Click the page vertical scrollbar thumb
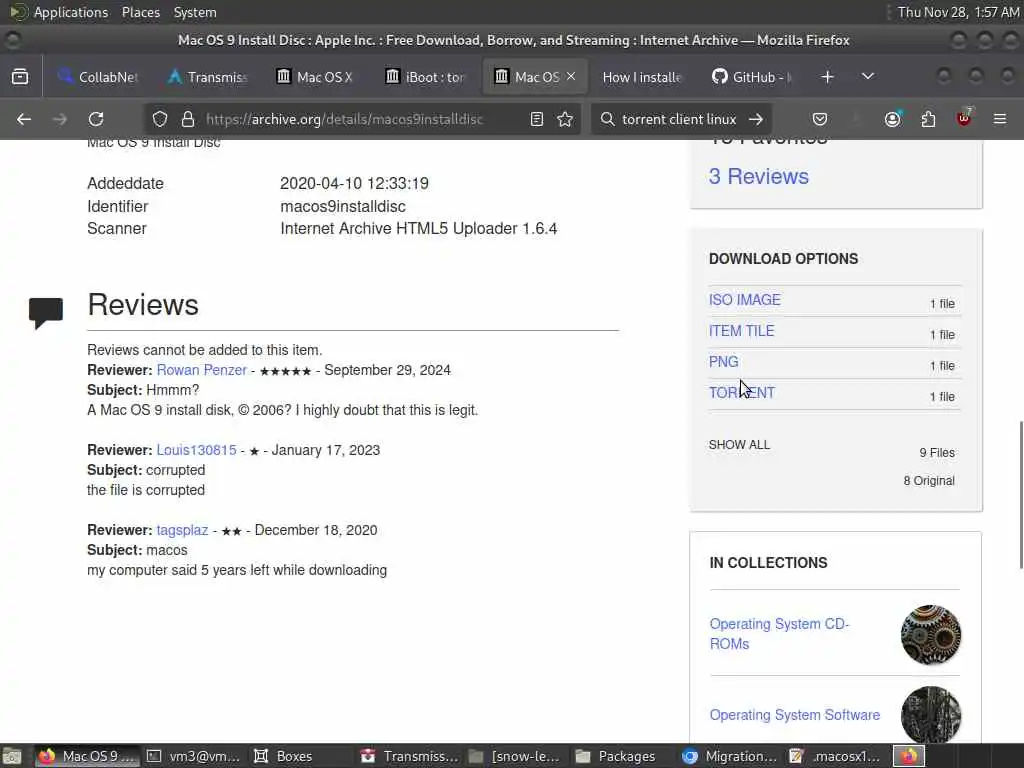 pos(1020,495)
